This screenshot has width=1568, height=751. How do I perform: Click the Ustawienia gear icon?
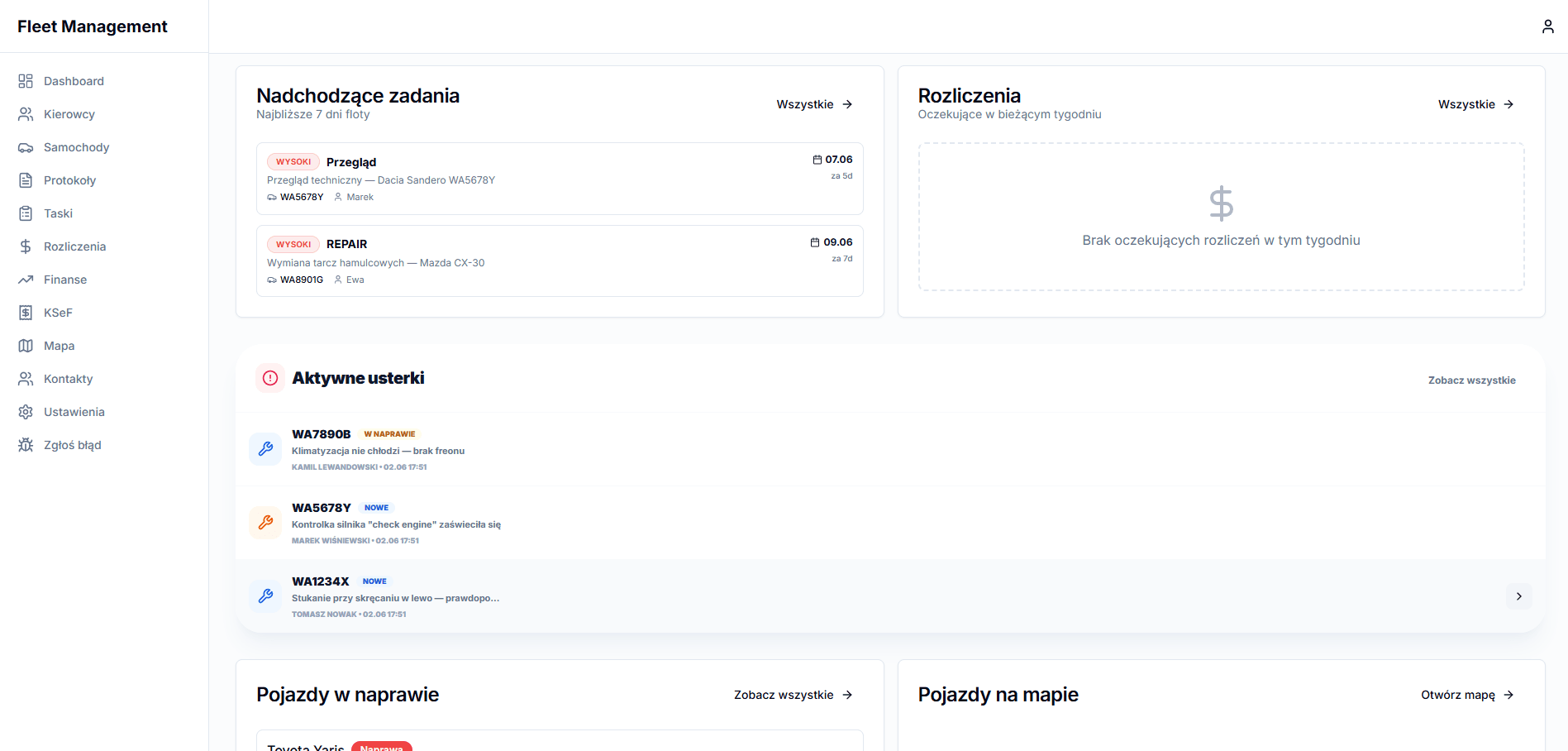tap(26, 412)
